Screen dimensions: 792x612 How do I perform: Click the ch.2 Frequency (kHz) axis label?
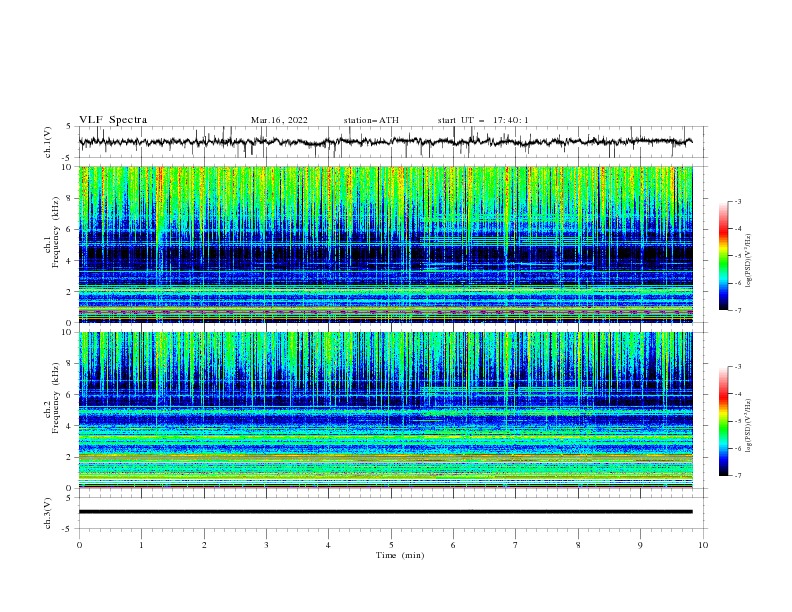[51, 398]
